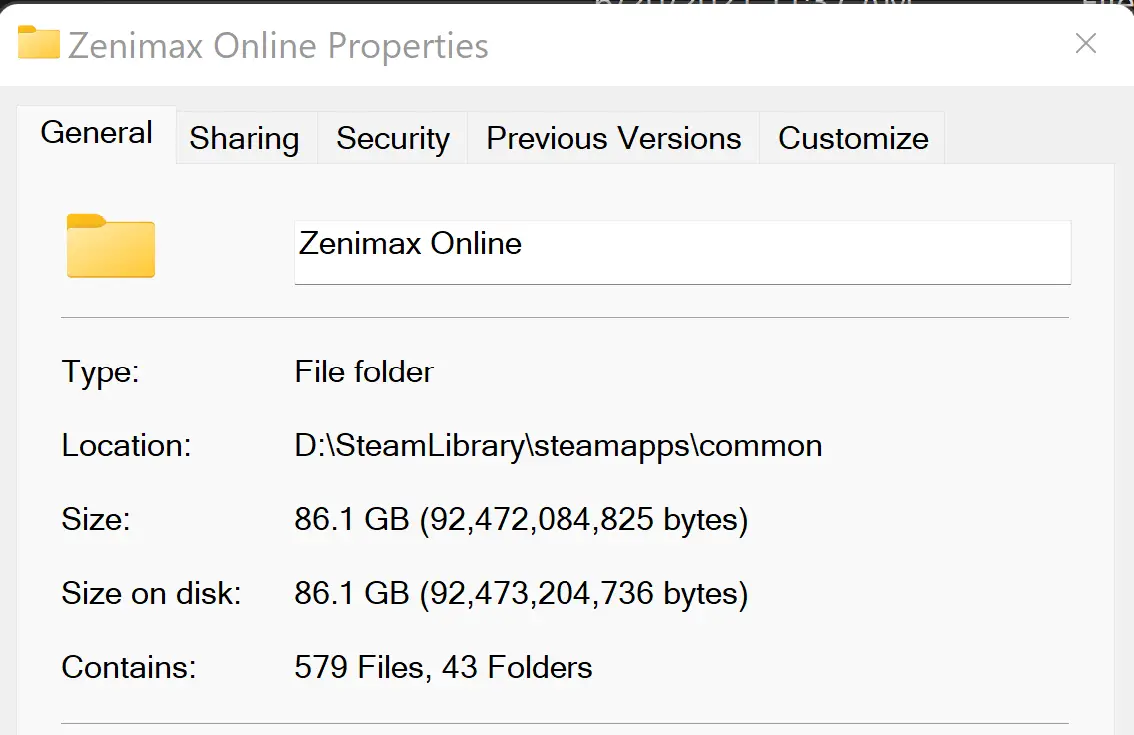Open the Security tab

393,138
